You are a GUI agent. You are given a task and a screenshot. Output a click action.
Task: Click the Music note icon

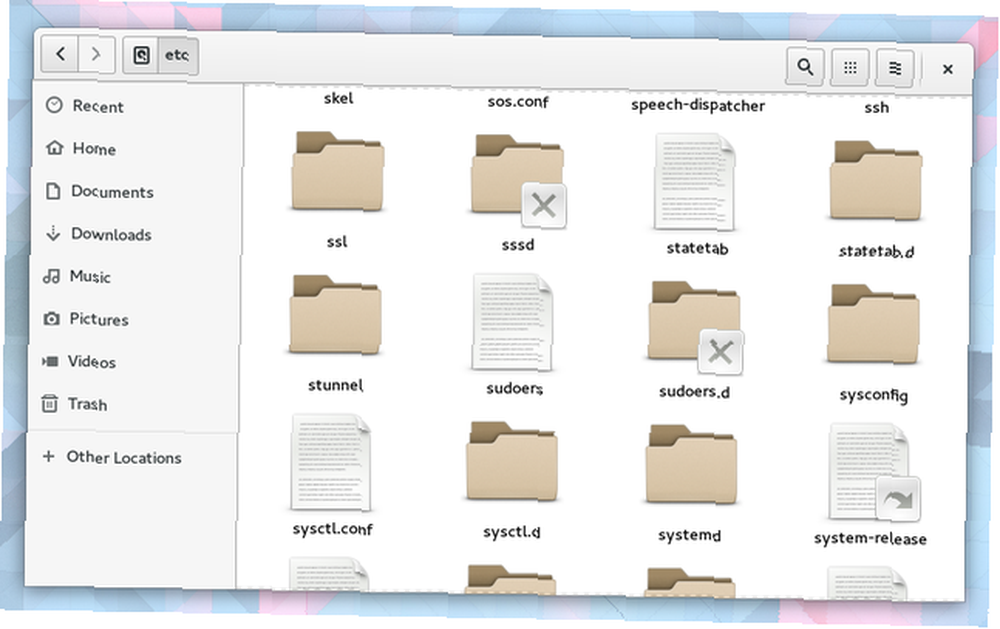point(51,276)
